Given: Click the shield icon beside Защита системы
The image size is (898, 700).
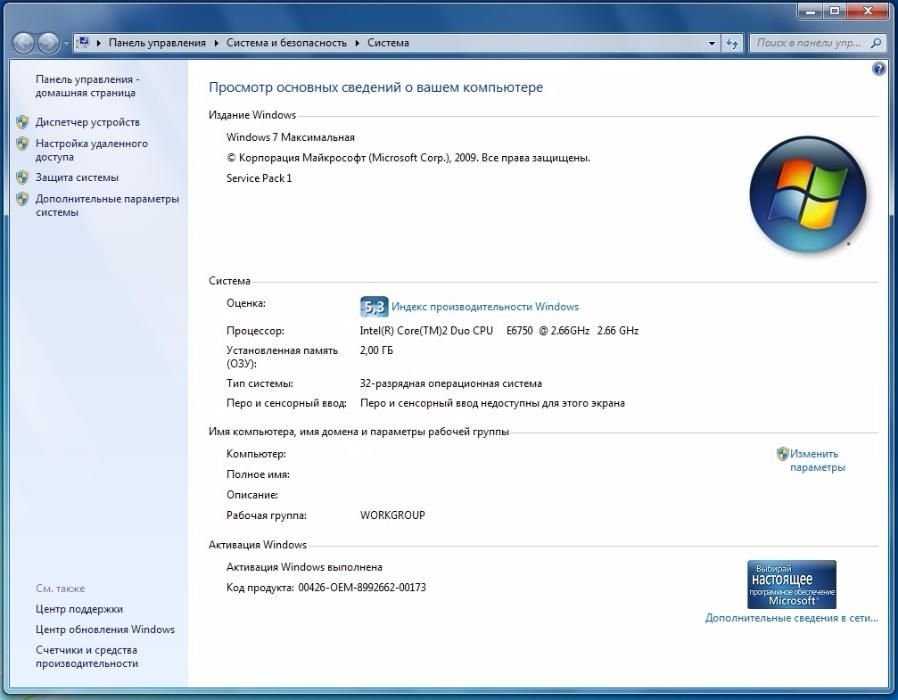Looking at the screenshot, I should point(22,178).
